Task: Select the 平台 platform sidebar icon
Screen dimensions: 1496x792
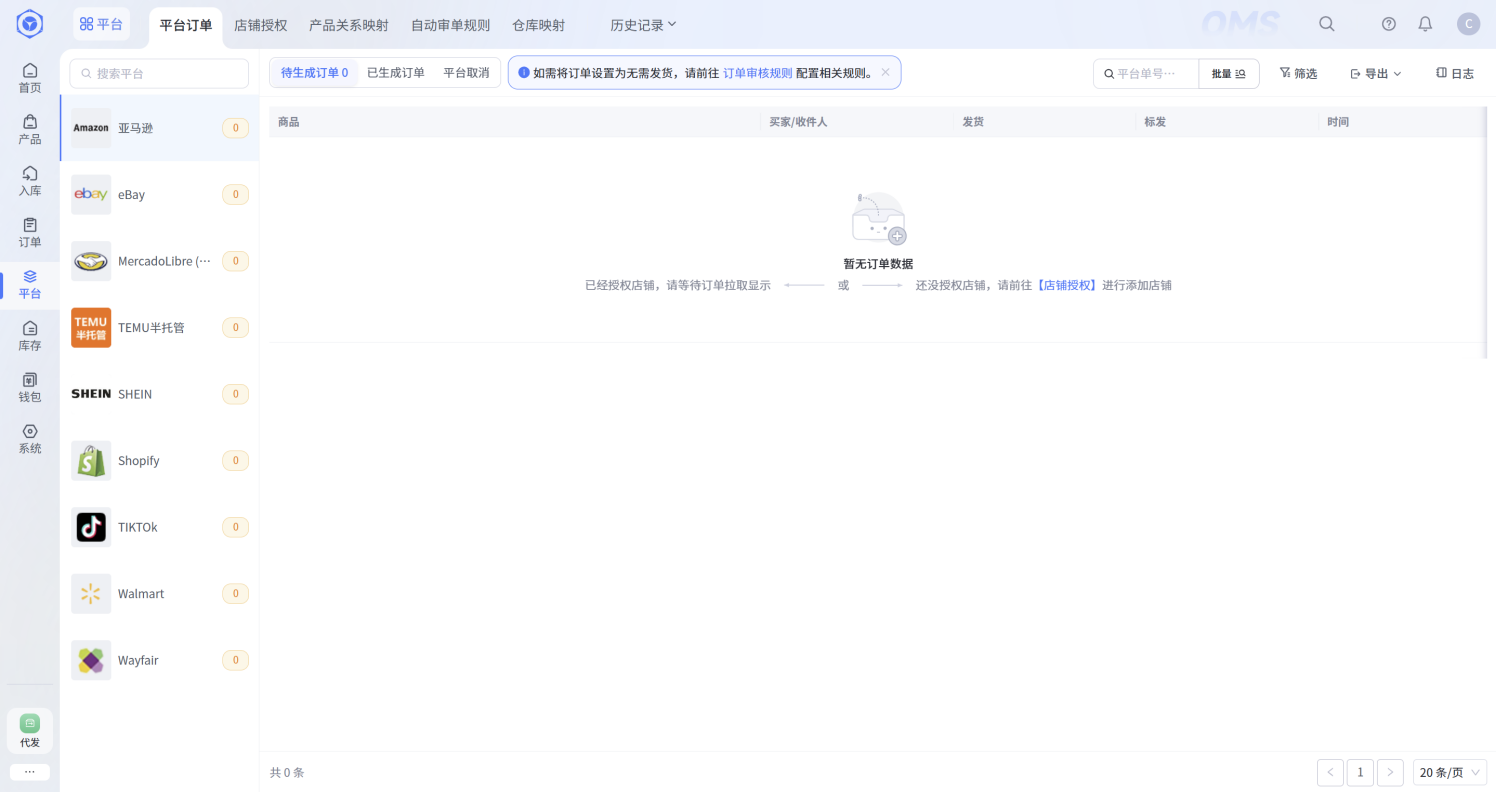Action: click(x=30, y=284)
